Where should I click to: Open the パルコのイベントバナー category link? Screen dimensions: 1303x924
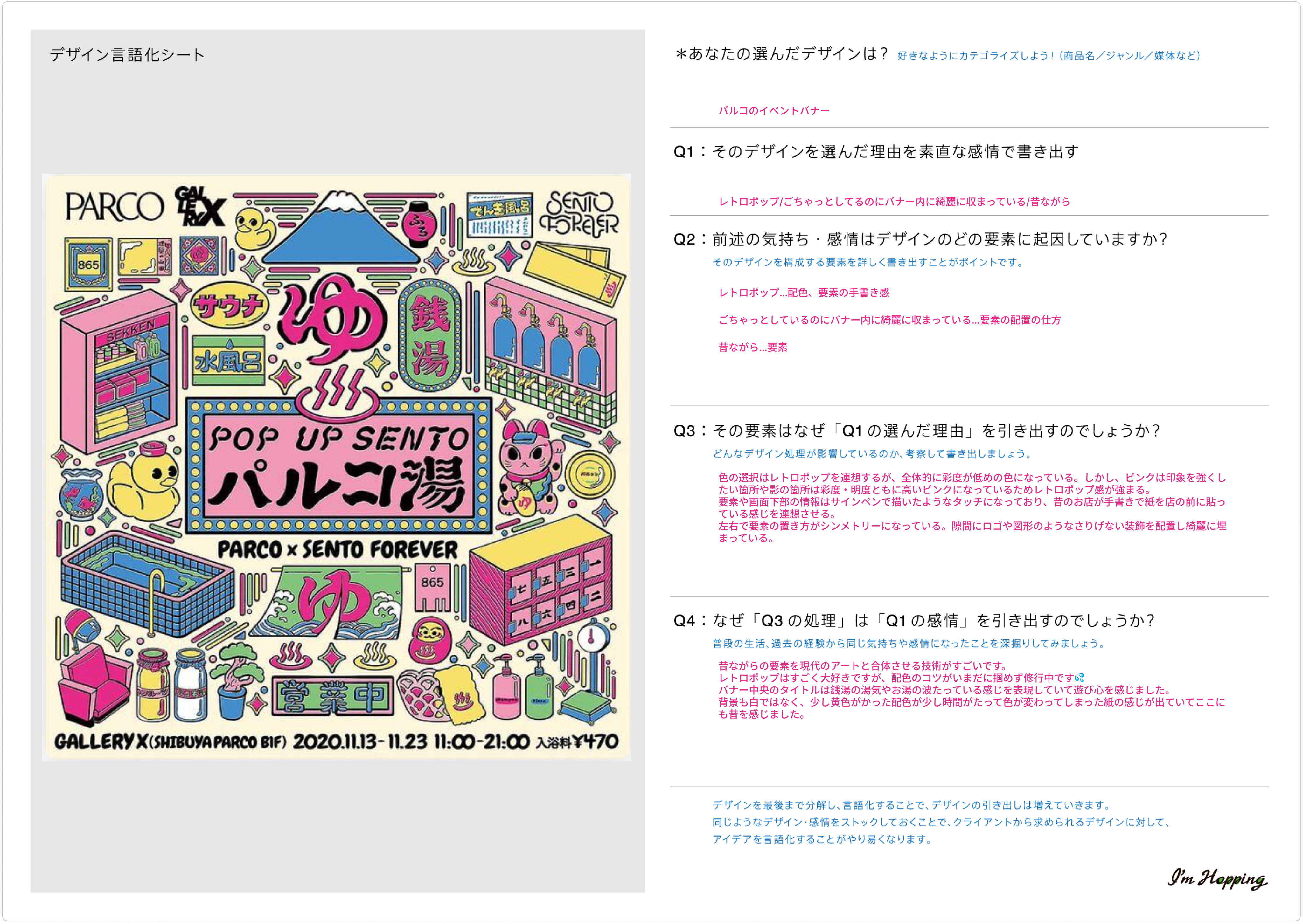pyautogui.click(x=774, y=110)
